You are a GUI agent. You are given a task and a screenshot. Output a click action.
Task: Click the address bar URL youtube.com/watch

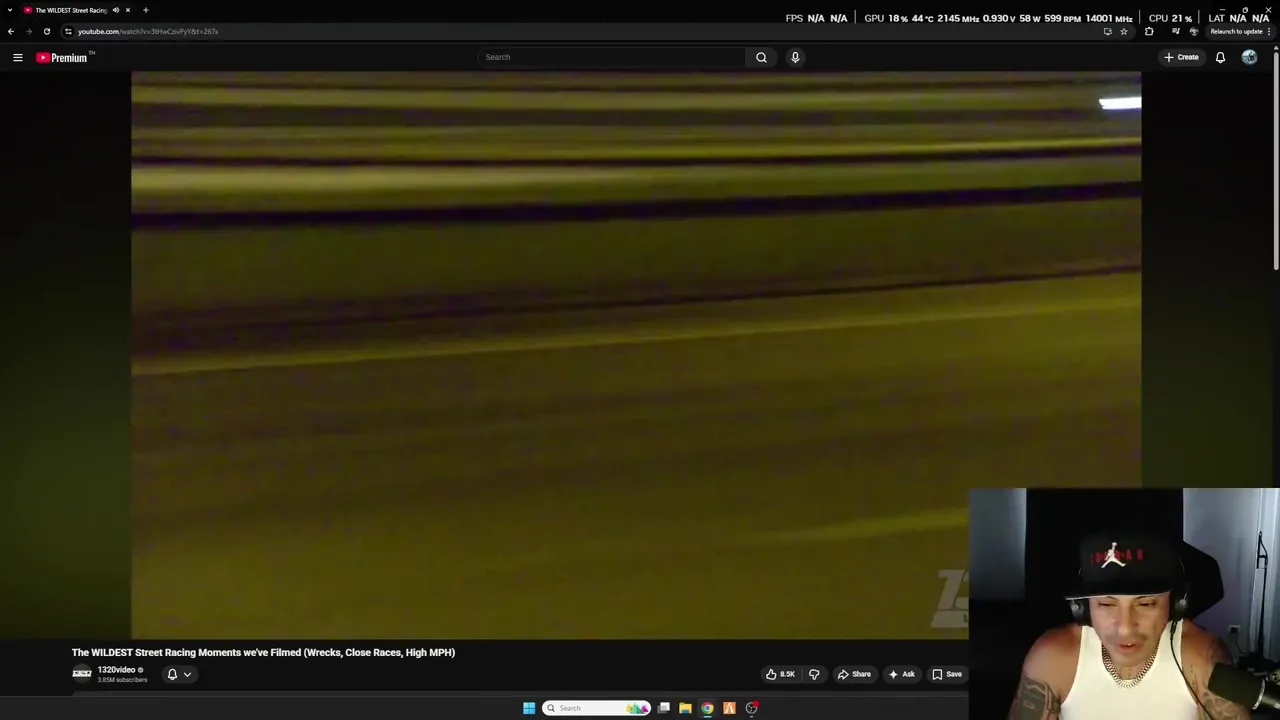click(147, 31)
